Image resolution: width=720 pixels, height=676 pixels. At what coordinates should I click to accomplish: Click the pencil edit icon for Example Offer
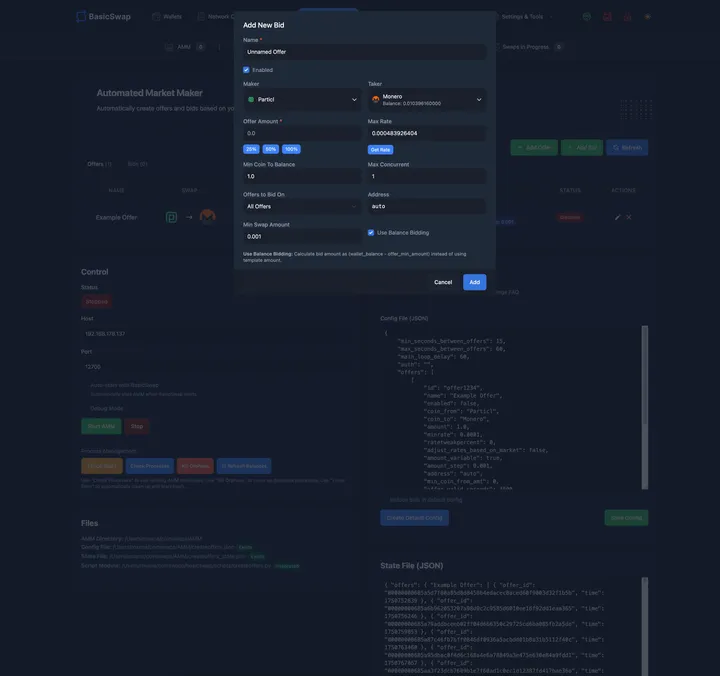(618, 217)
